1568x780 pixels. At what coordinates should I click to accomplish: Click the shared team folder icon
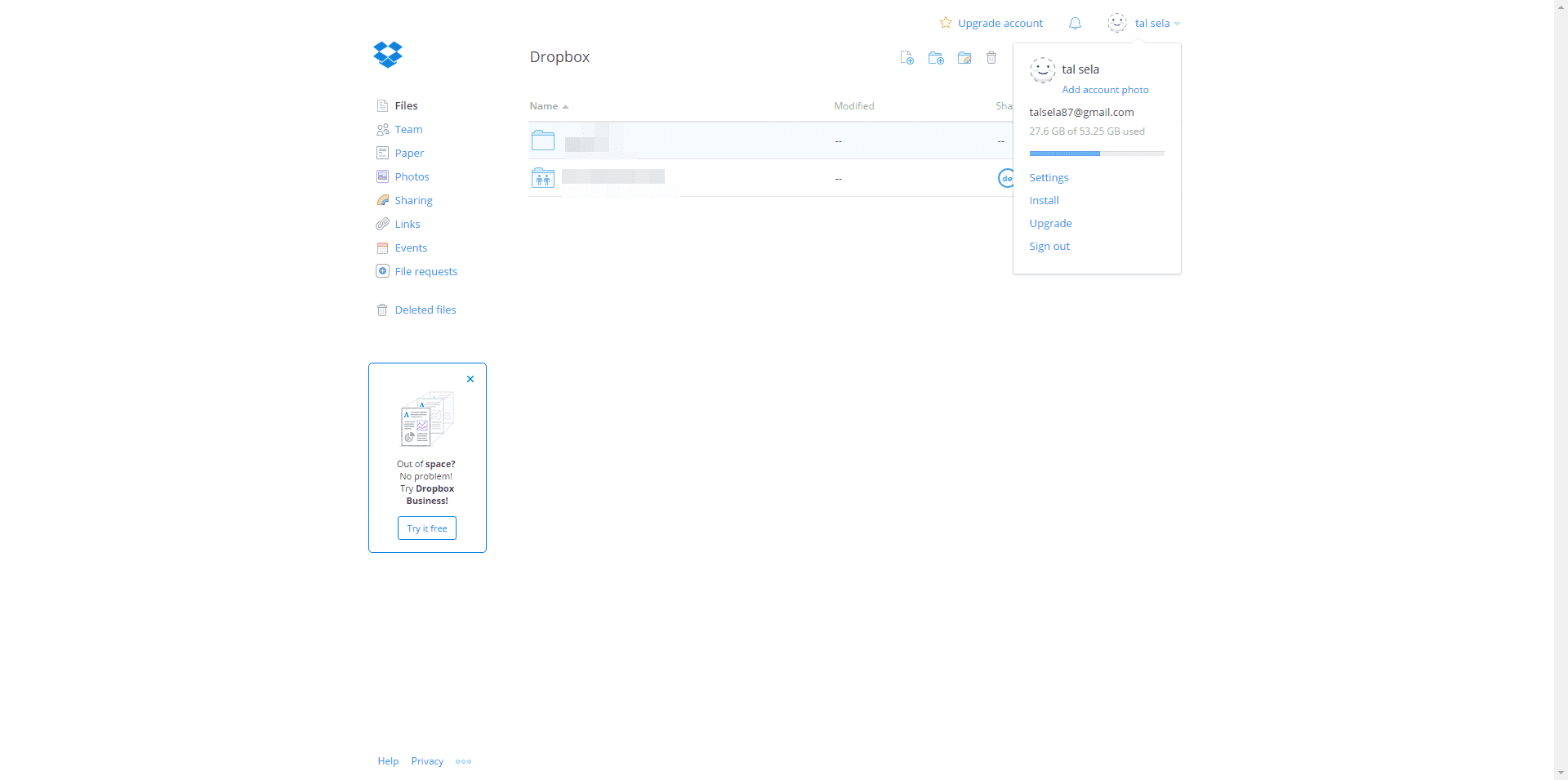(x=543, y=177)
